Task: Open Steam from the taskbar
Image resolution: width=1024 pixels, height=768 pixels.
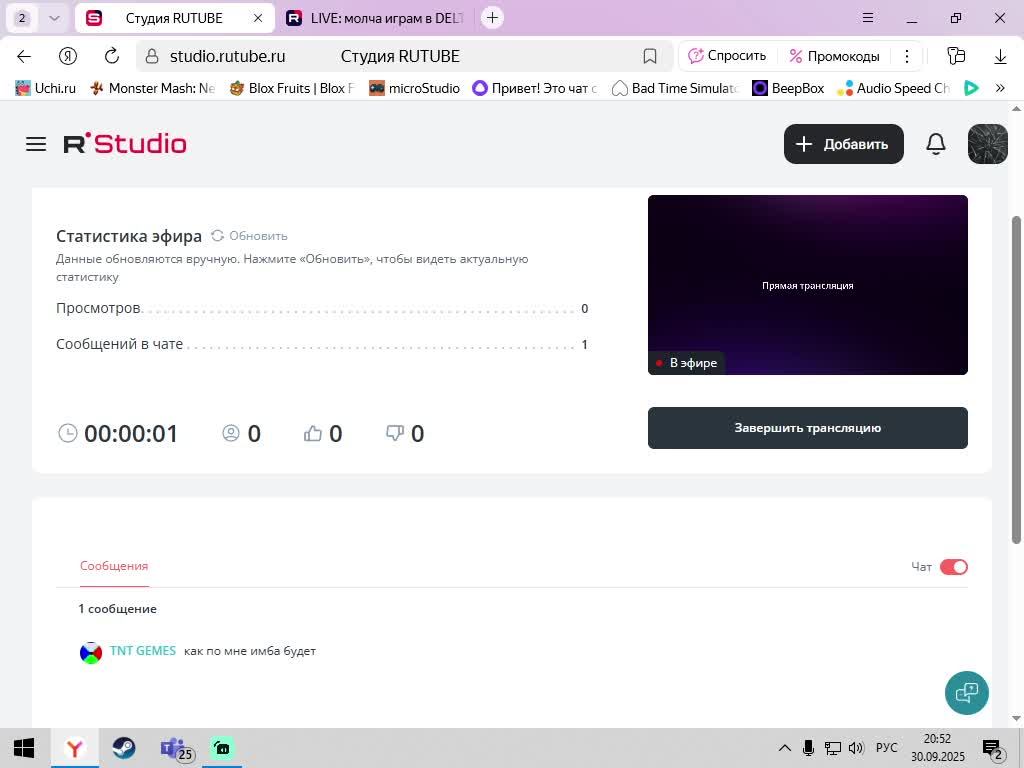Action: point(123,748)
